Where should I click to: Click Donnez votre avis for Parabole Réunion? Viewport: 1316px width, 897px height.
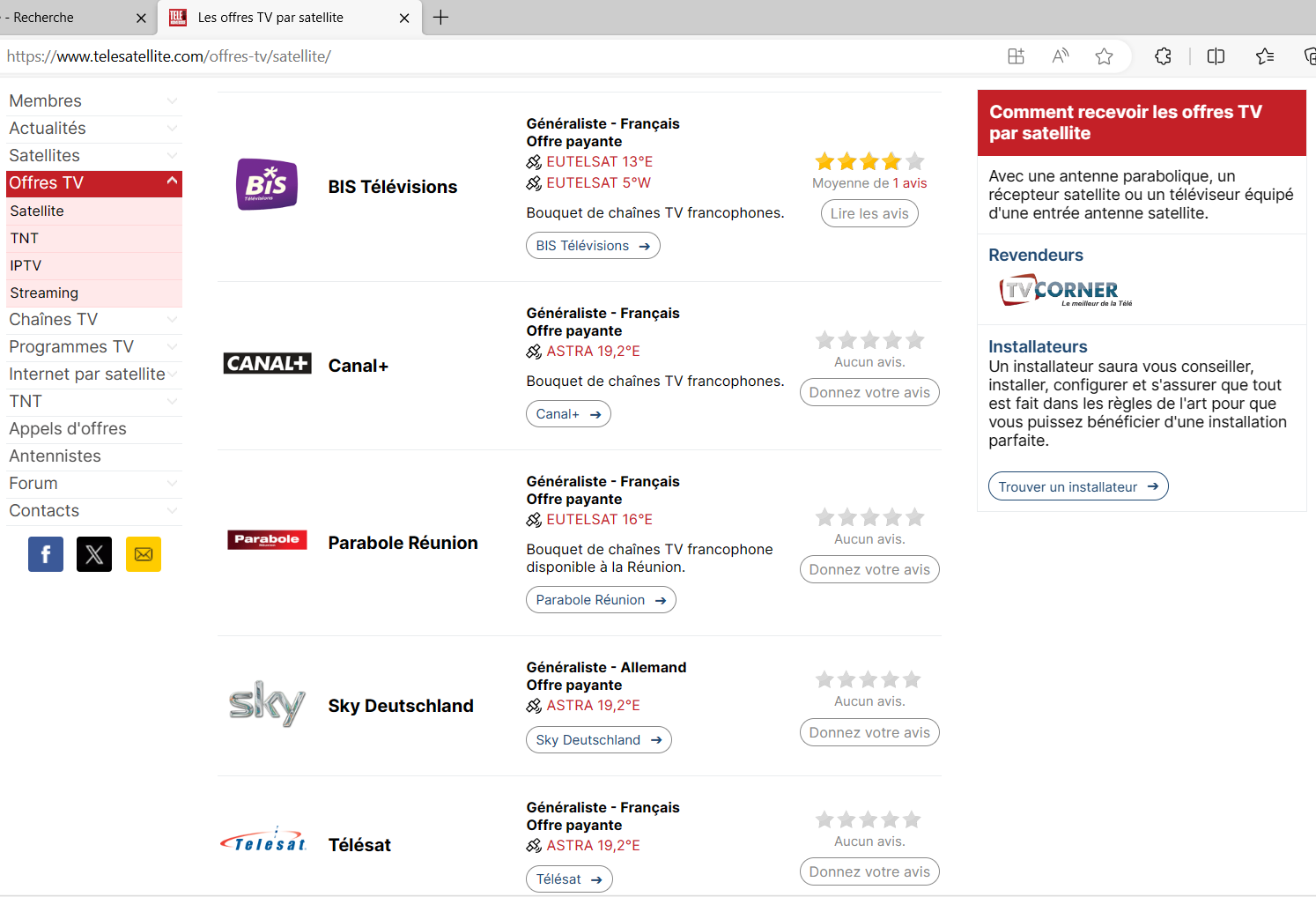869,570
